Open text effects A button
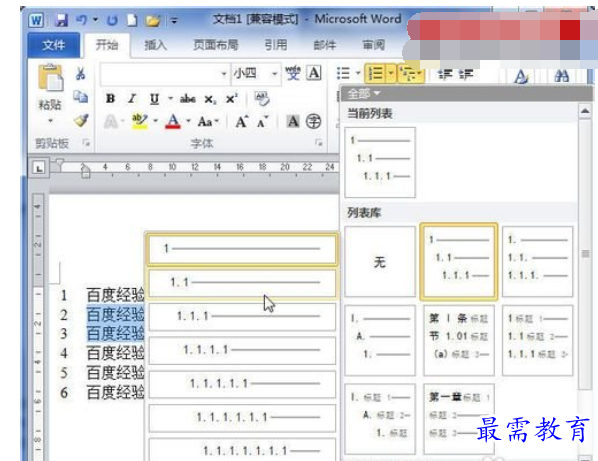598x461 pixels. coord(111,122)
